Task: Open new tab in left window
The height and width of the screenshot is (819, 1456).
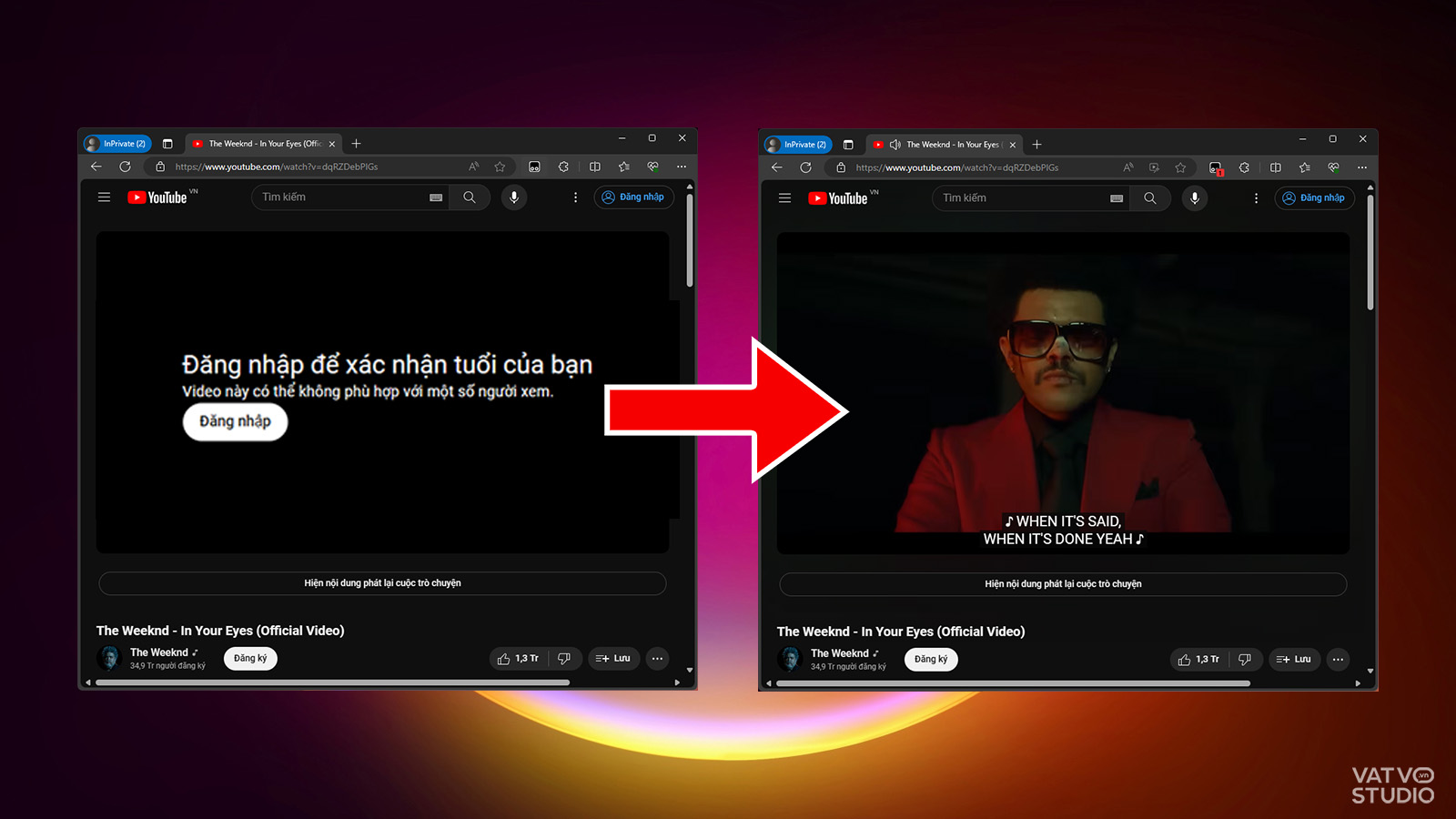Action: [x=357, y=144]
